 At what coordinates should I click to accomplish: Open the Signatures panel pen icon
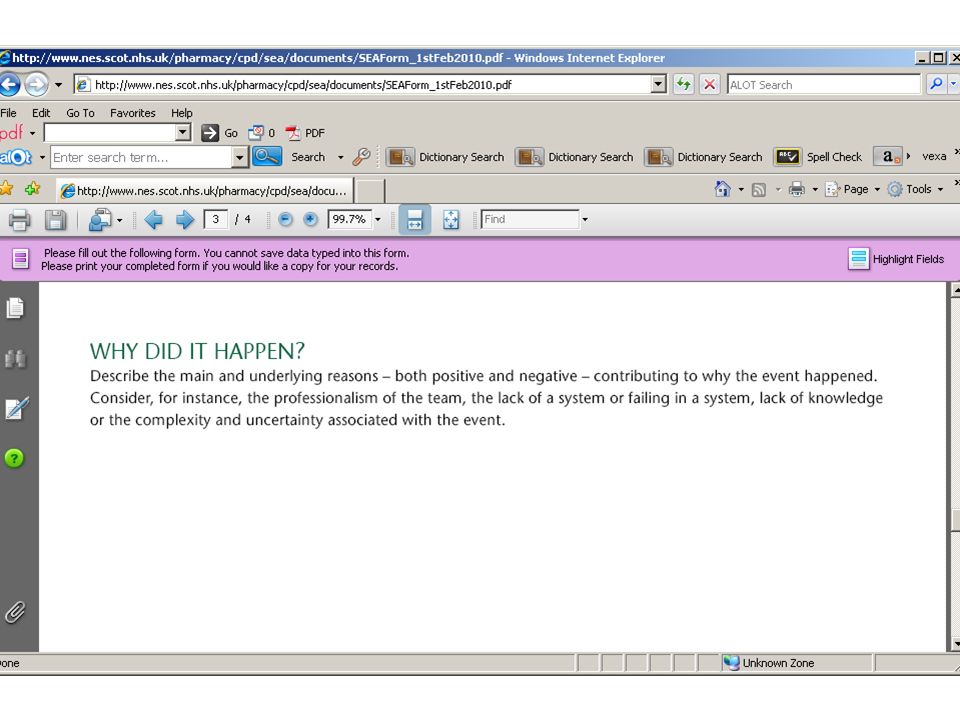pos(15,408)
